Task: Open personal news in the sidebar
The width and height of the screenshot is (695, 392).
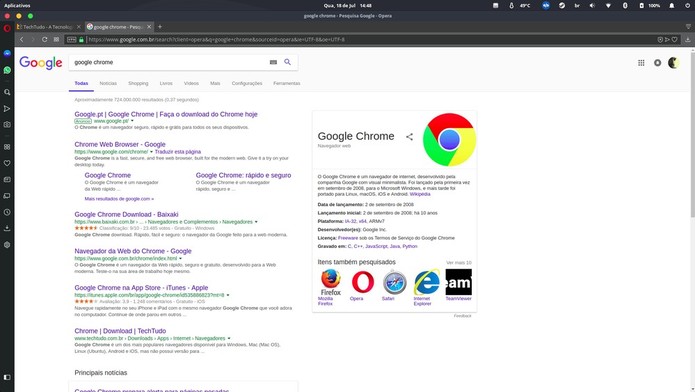Action: (7, 180)
